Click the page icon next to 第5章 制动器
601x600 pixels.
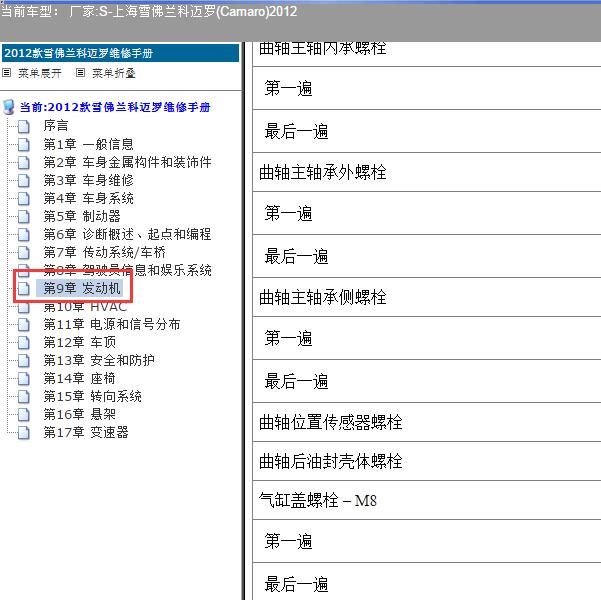click(x=24, y=217)
